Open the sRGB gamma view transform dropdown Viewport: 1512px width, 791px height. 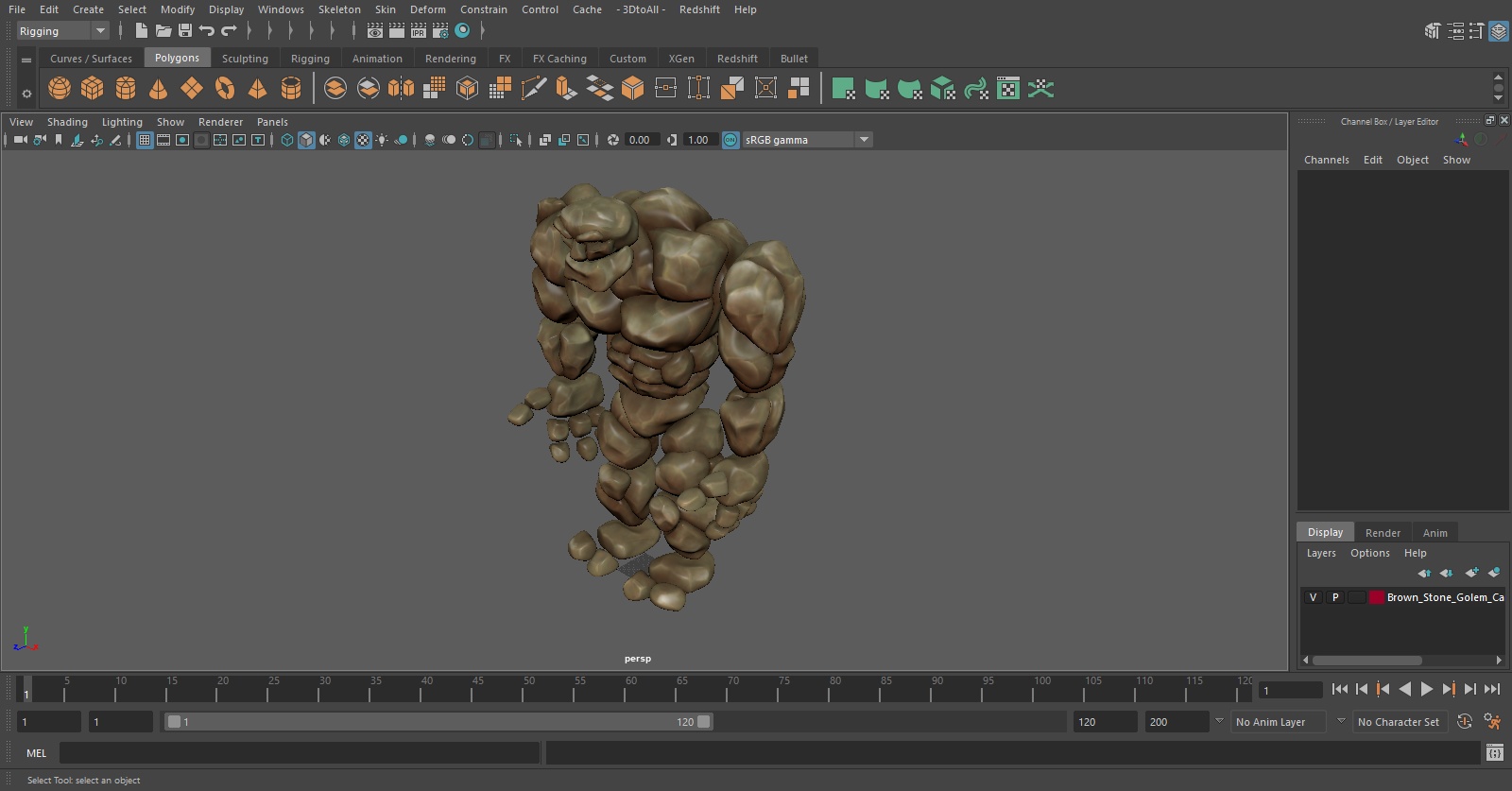808,140
